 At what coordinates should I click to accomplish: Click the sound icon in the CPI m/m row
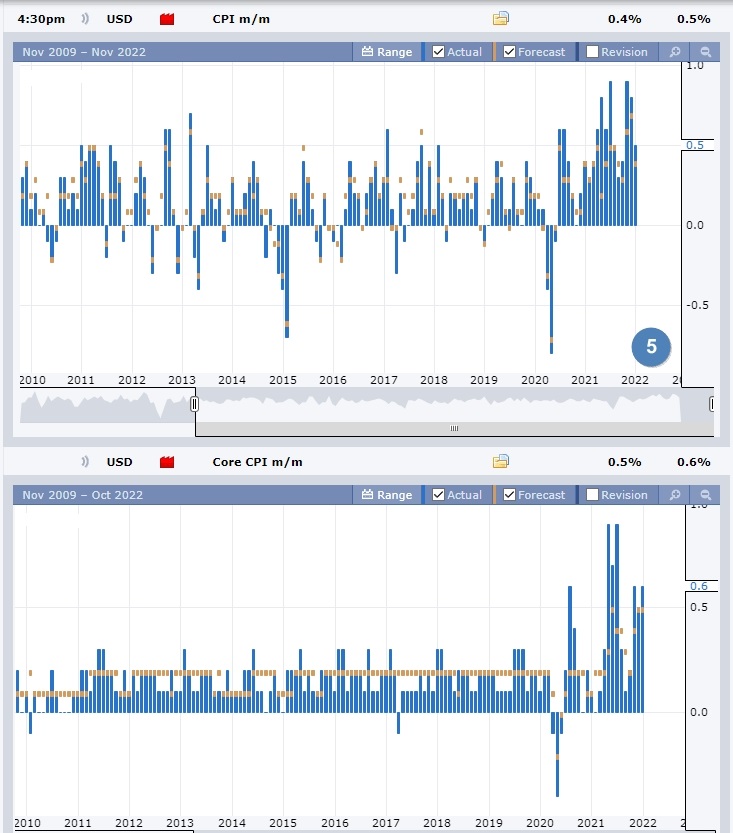[x=86, y=19]
